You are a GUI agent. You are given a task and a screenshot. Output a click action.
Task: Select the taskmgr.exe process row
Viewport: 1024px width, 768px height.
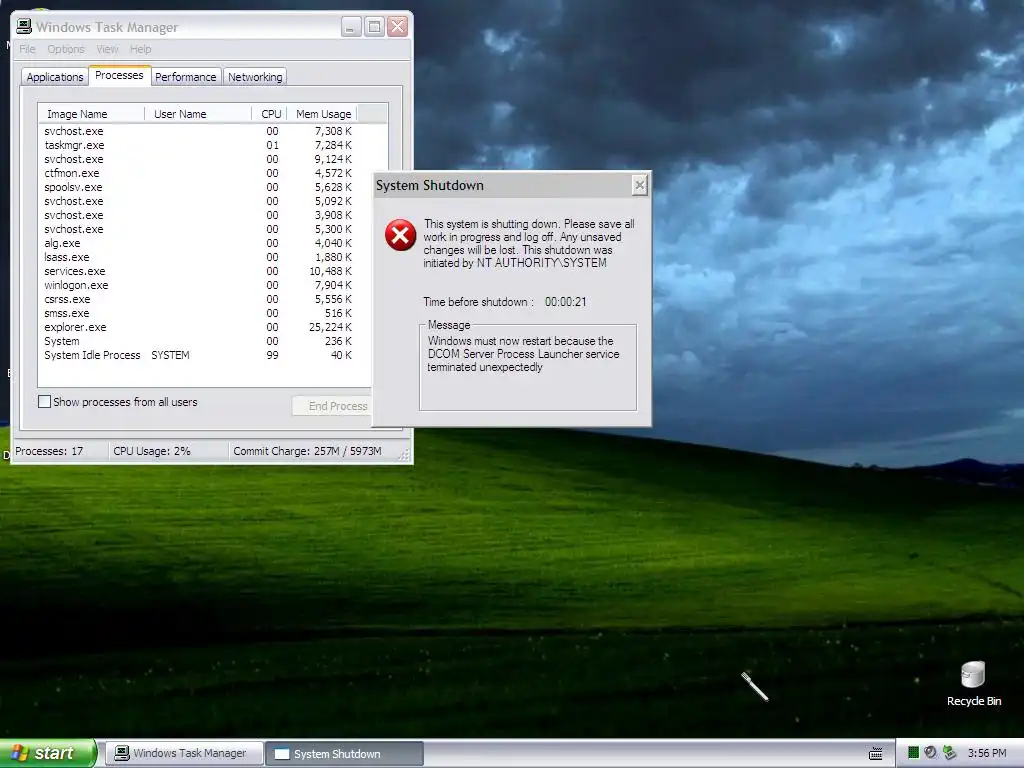[x=198, y=145]
